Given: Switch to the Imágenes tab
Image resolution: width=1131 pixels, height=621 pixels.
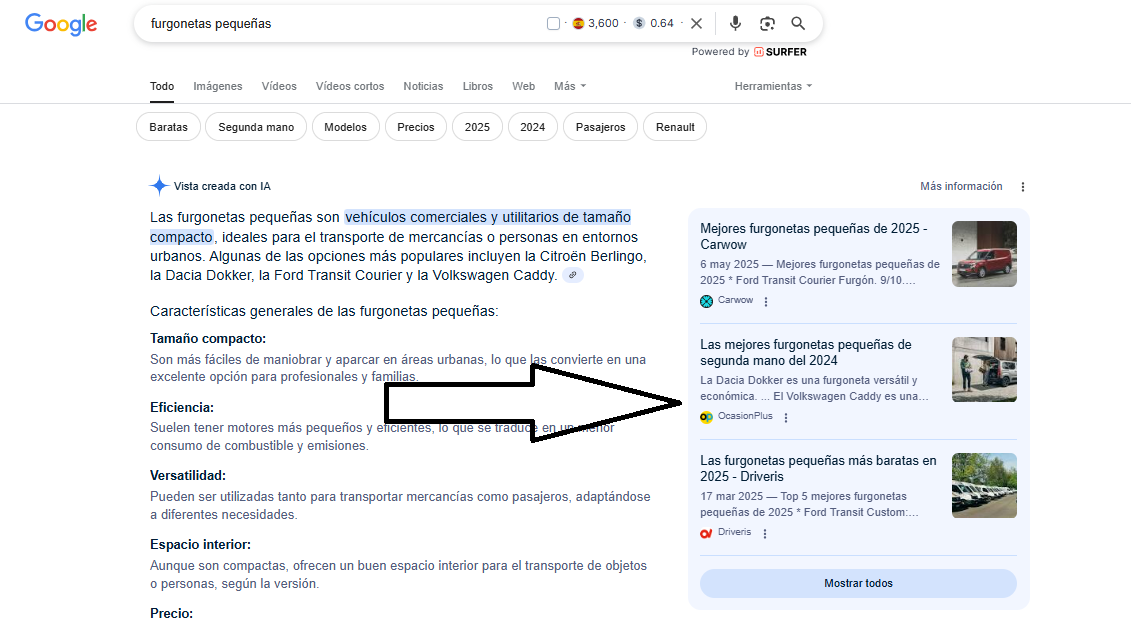Looking at the screenshot, I should click(218, 86).
